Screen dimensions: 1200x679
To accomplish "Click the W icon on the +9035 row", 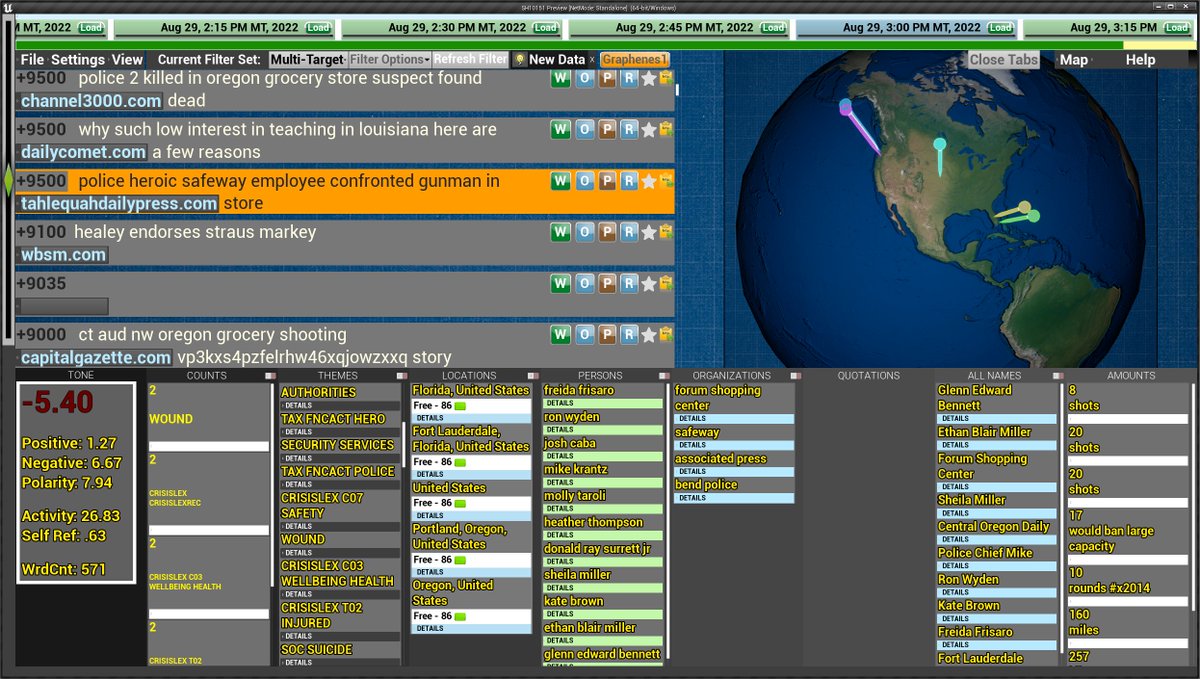I will coord(560,283).
